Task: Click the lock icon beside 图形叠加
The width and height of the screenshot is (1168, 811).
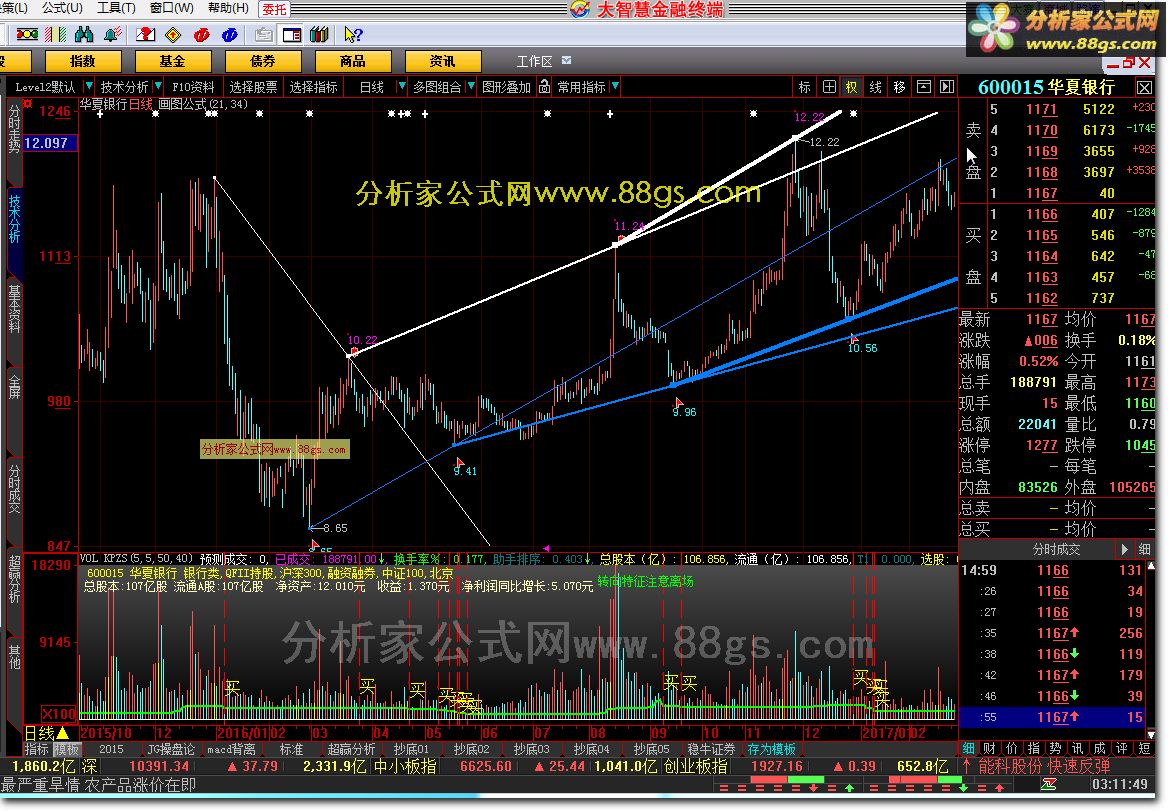Action: point(545,86)
